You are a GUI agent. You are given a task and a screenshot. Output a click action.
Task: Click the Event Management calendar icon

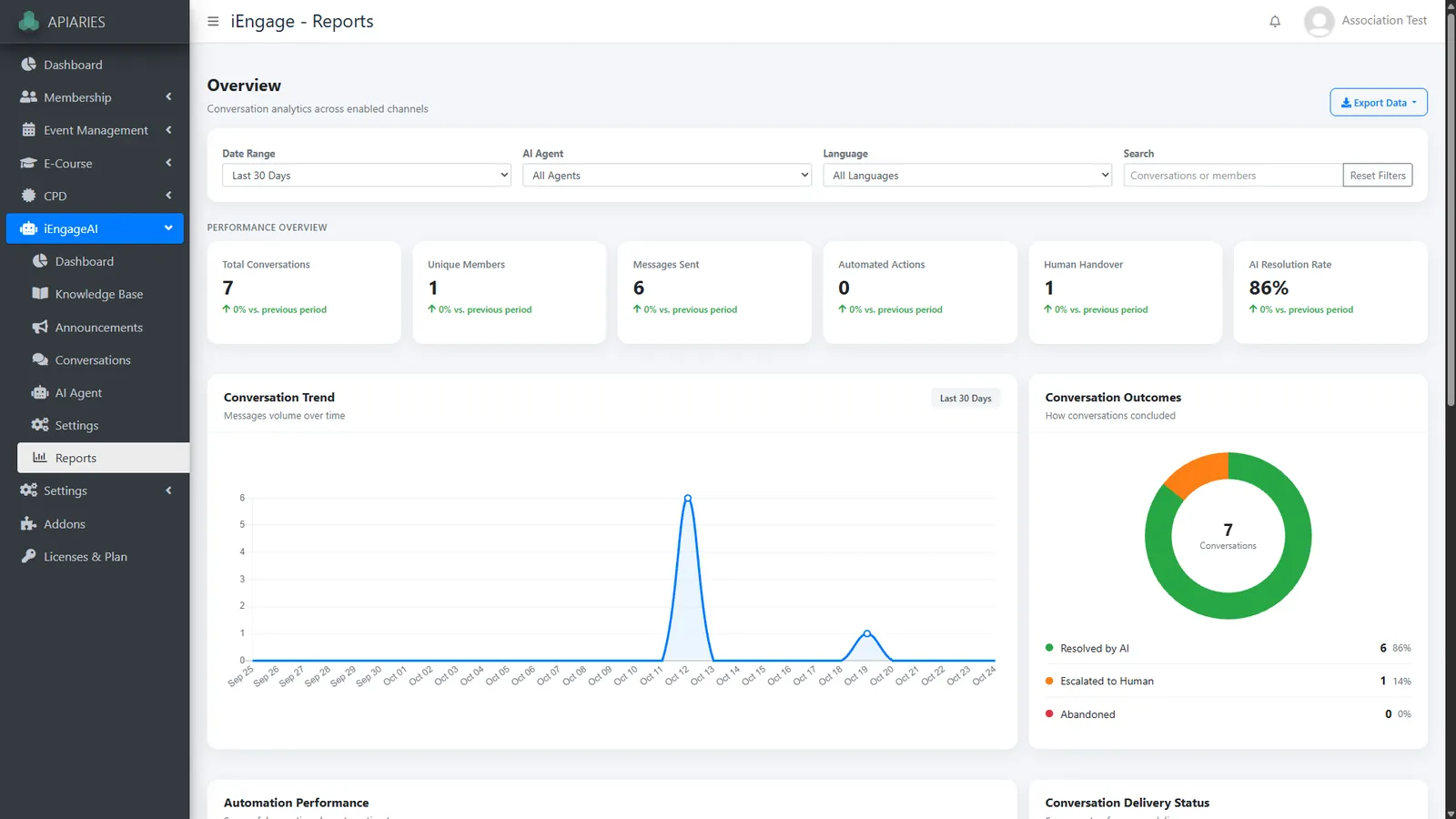[29, 130]
